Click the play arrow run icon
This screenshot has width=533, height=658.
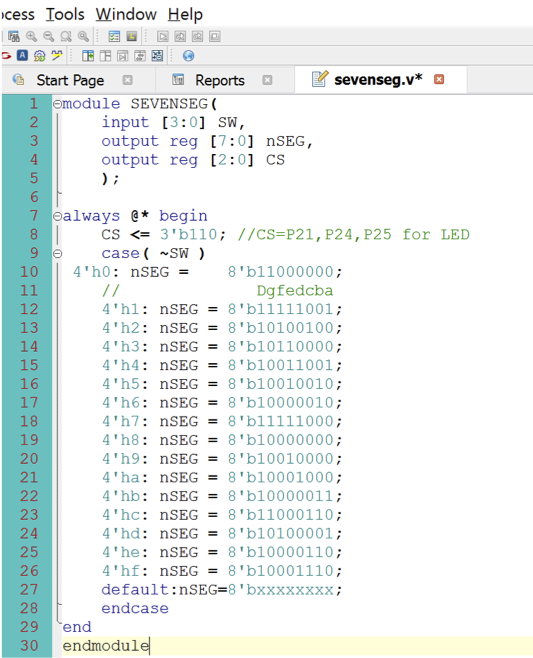(x=163, y=37)
